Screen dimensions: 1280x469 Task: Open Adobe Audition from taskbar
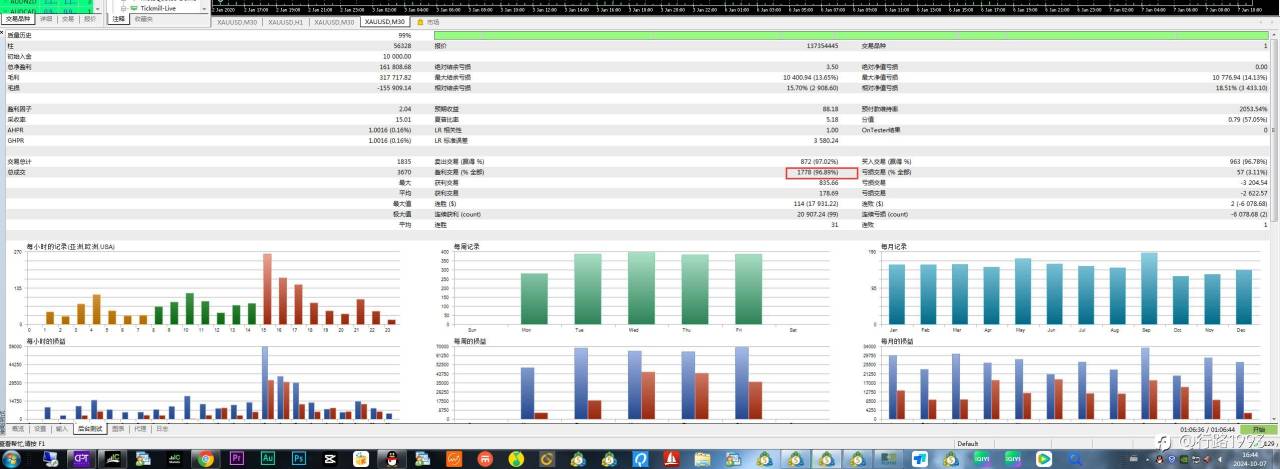[x=268, y=459]
